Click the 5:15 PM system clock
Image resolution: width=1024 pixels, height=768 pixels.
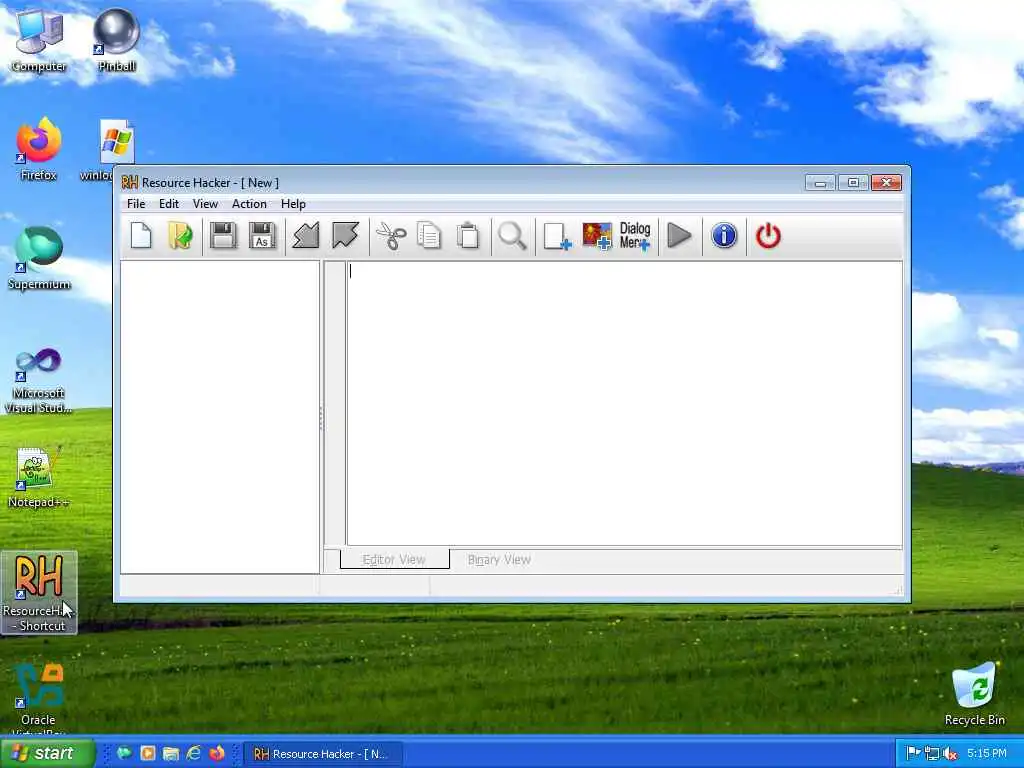coord(987,754)
